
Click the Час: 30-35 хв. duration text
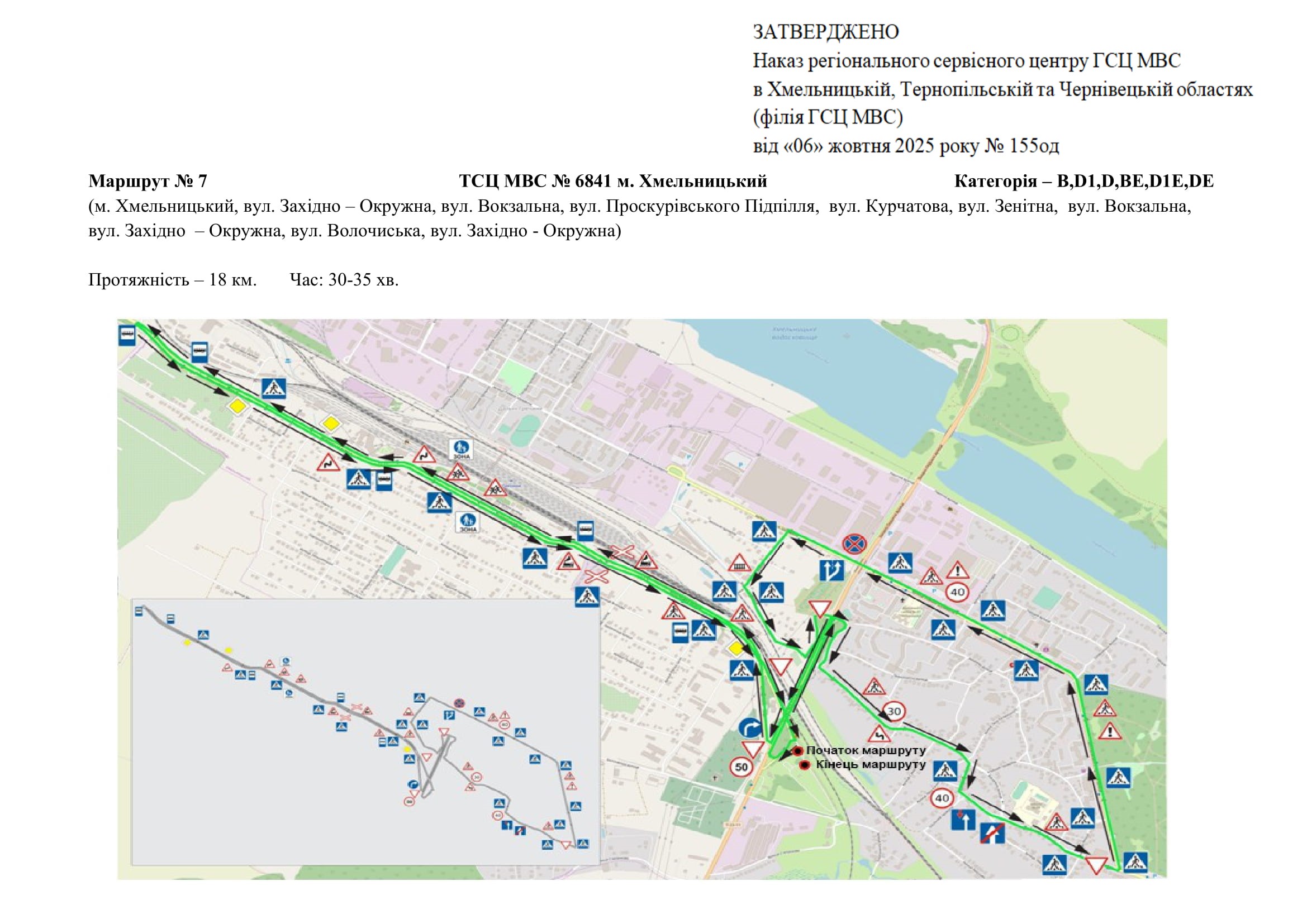(x=344, y=280)
